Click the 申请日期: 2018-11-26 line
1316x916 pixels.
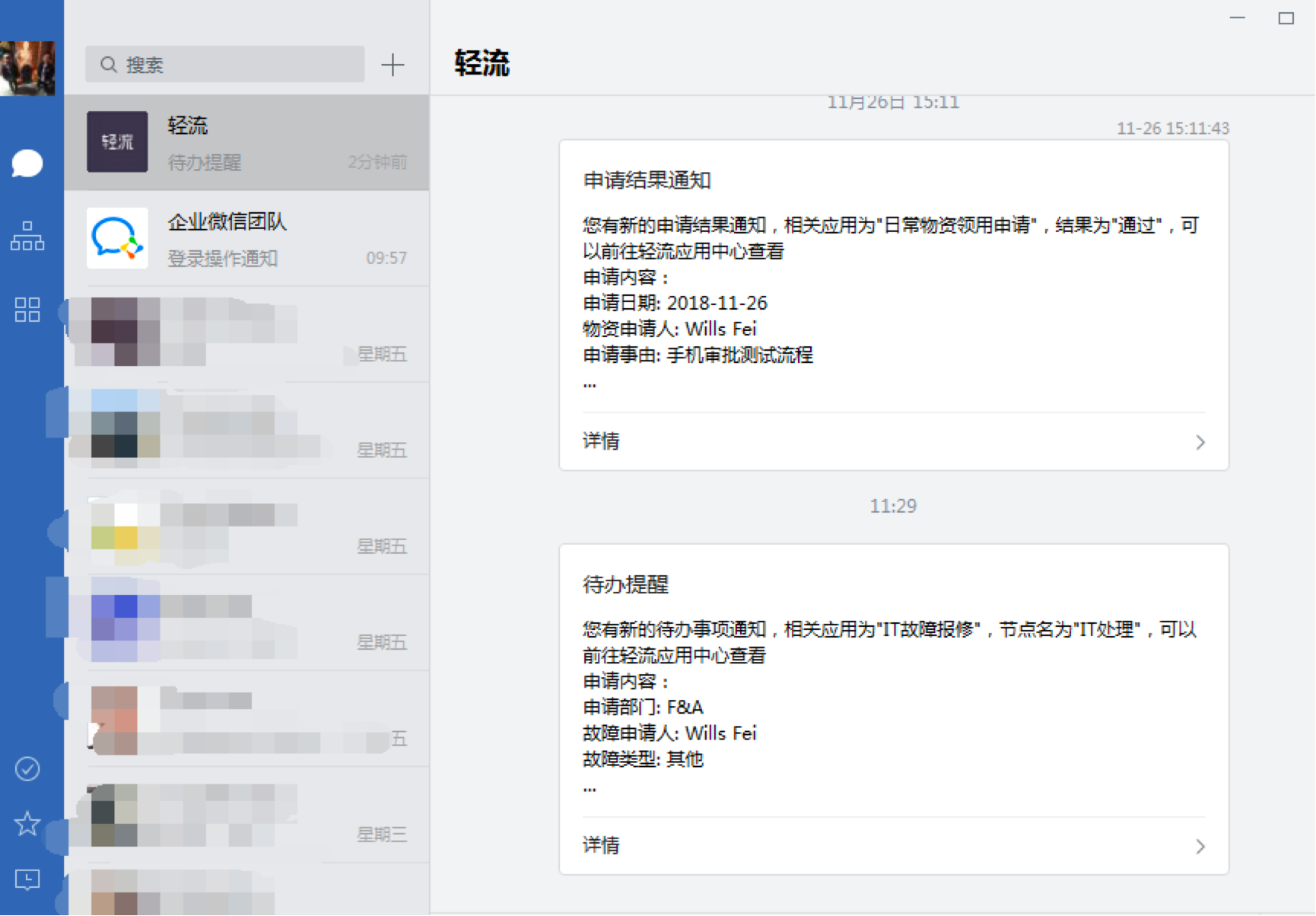675,303
